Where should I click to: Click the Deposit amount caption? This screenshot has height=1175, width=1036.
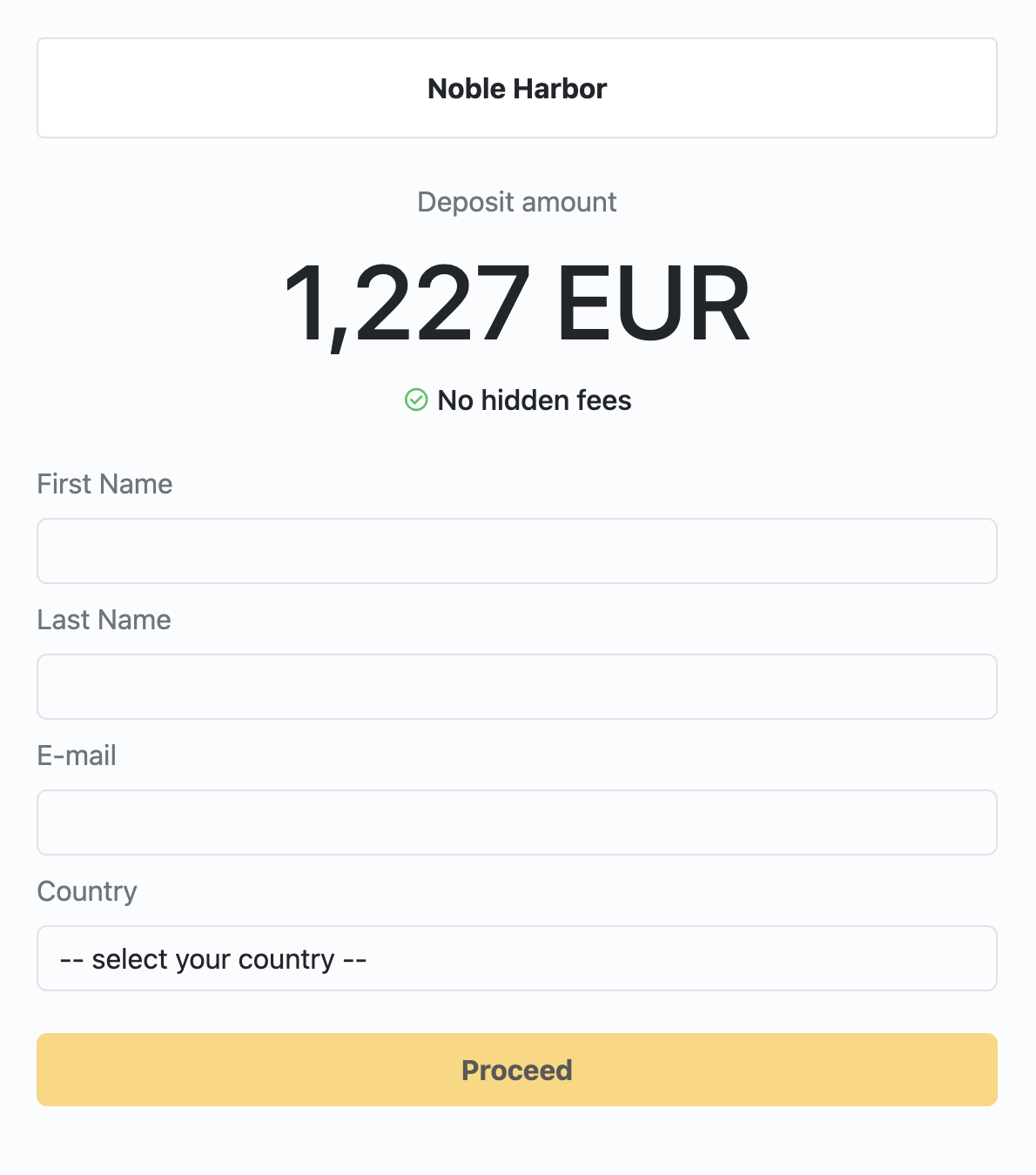pos(517,202)
